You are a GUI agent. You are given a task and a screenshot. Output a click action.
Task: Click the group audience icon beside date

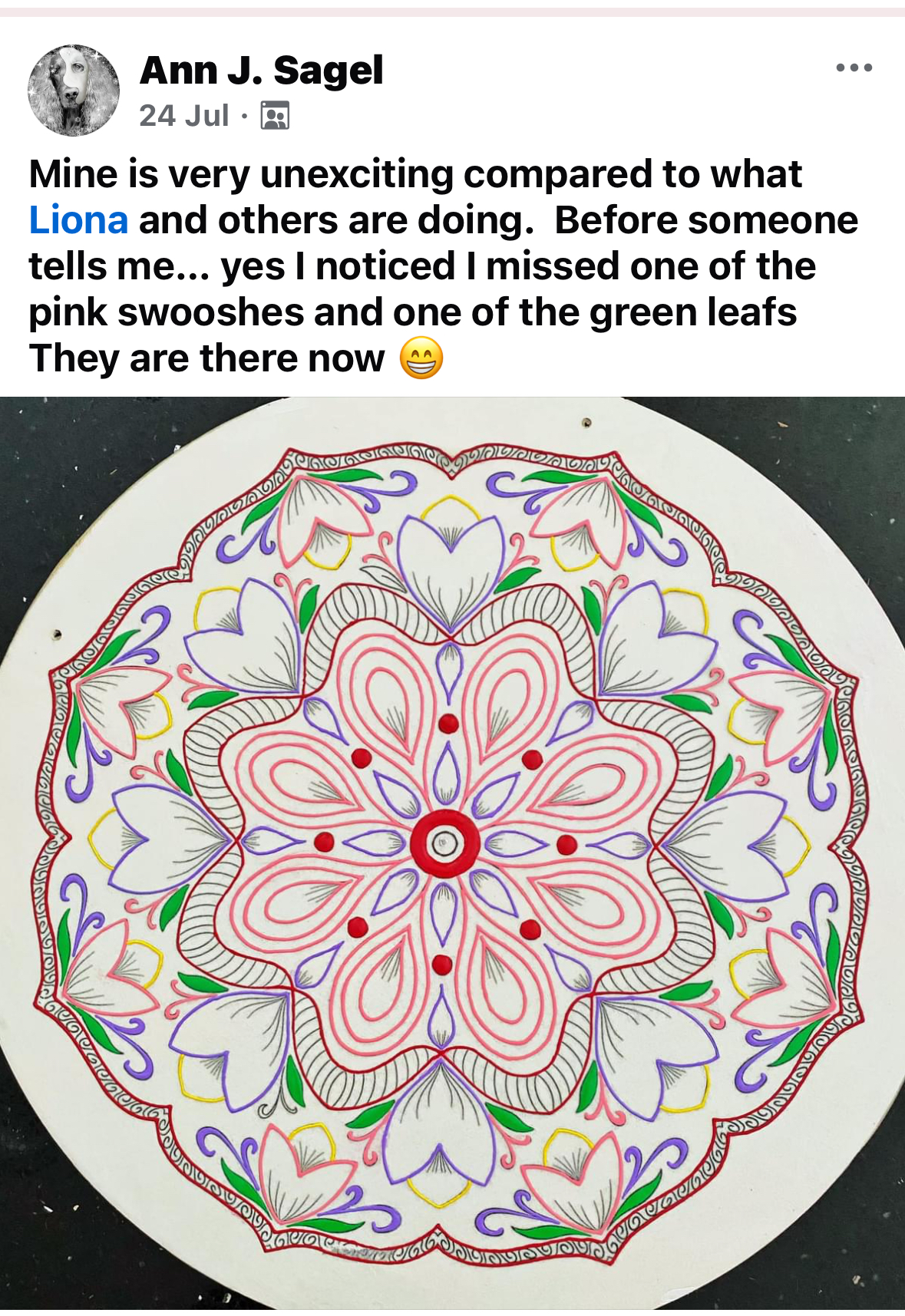[275, 115]
